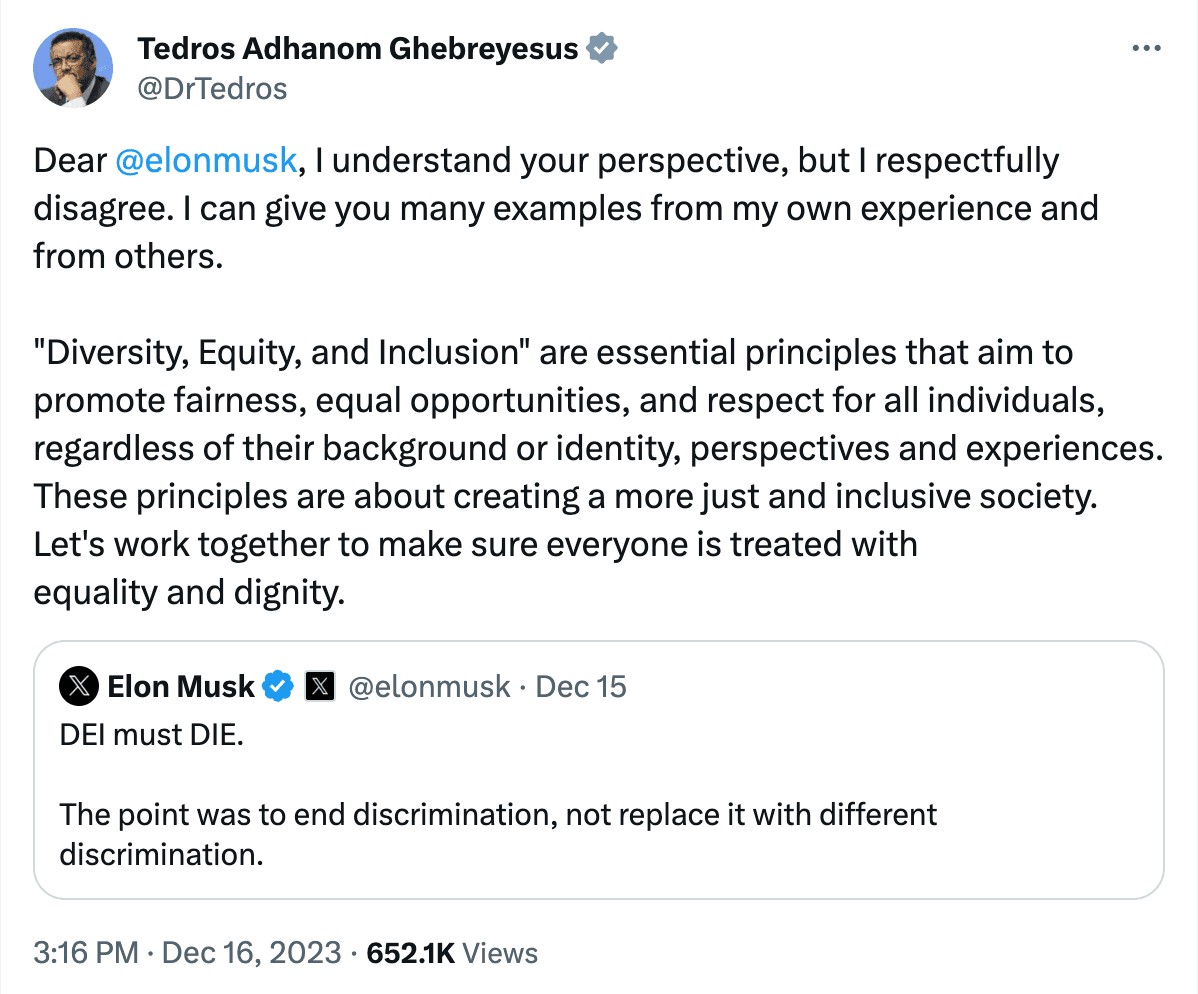The width and height of the screenshot is (1198, 994).
Task: Open the grey @elonmusk handle in the quoted tweet
Action: pyautogui.click(x=429, y=687)
